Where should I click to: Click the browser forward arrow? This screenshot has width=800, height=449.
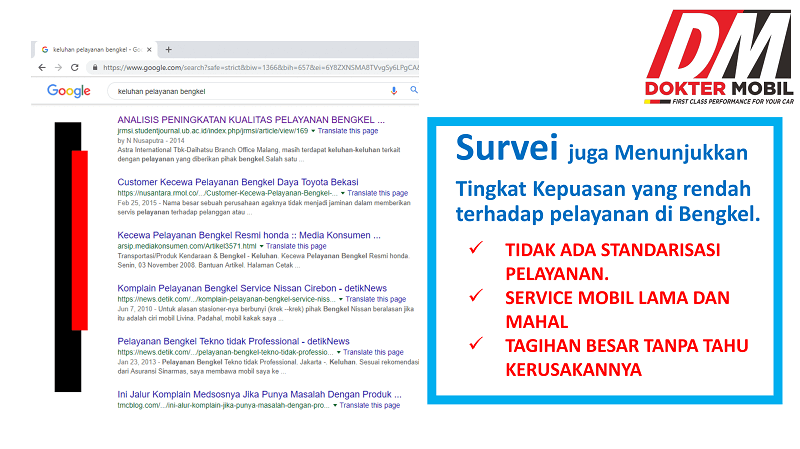(x=58, y=67)
